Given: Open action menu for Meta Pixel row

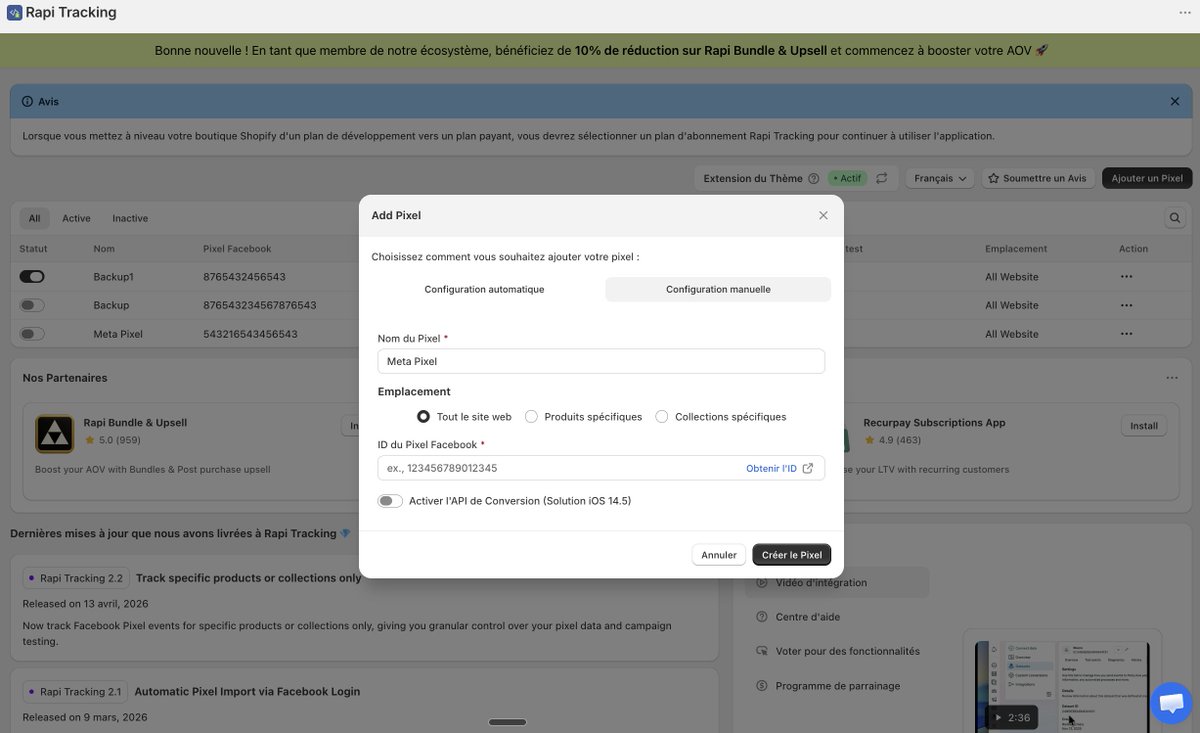Looking at the screenshot, I should 1127,334.
